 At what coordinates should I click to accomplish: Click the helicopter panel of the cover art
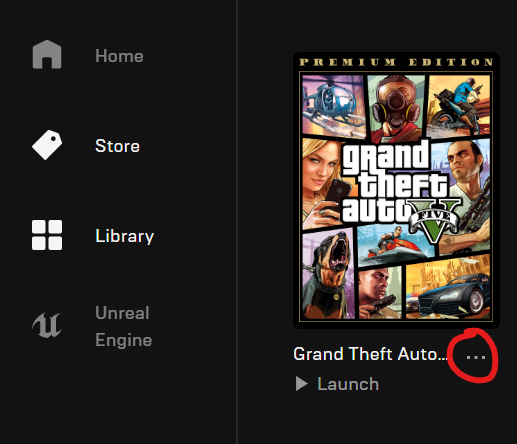pos(333,106)
